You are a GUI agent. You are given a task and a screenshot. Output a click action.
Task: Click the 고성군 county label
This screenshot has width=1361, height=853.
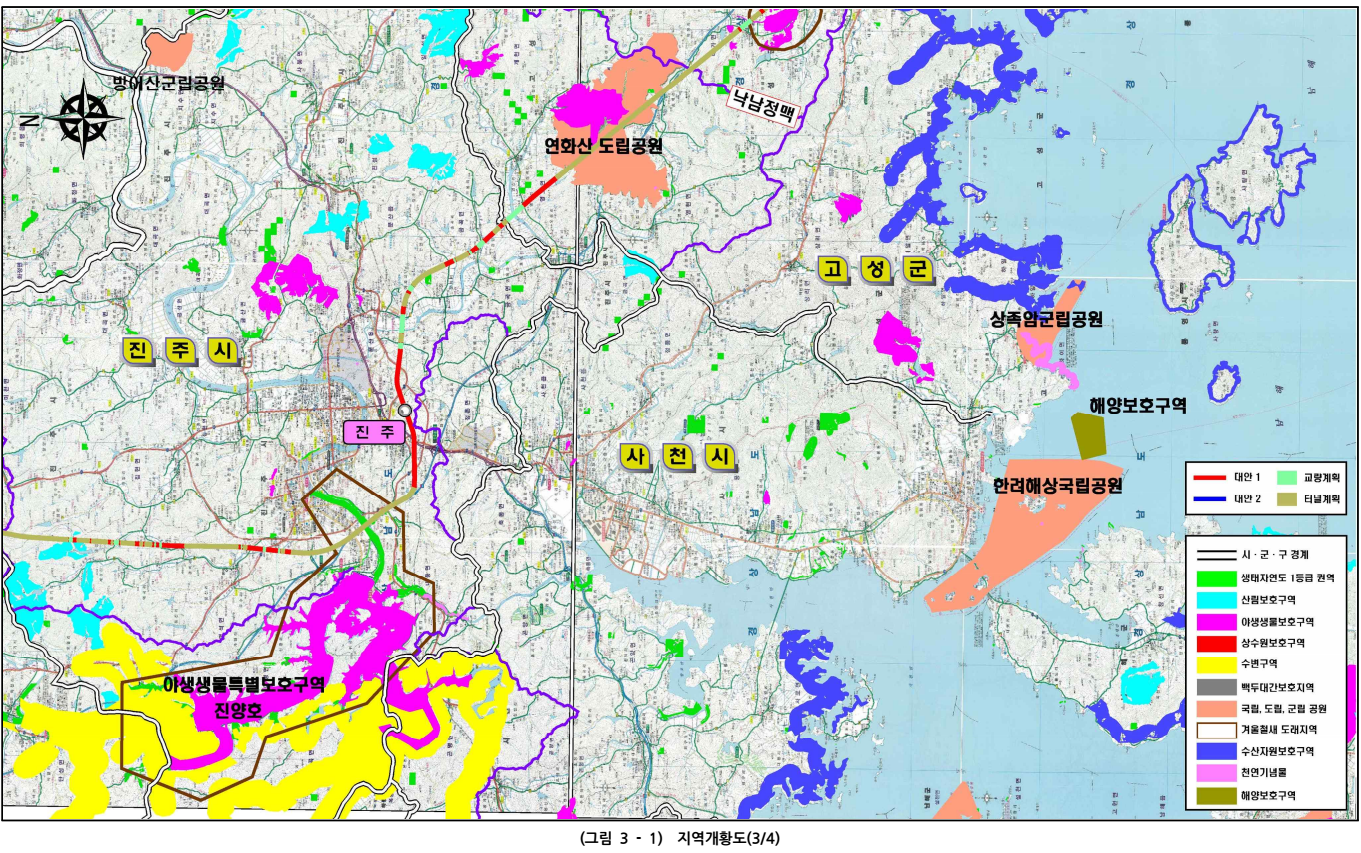point(875,269)
